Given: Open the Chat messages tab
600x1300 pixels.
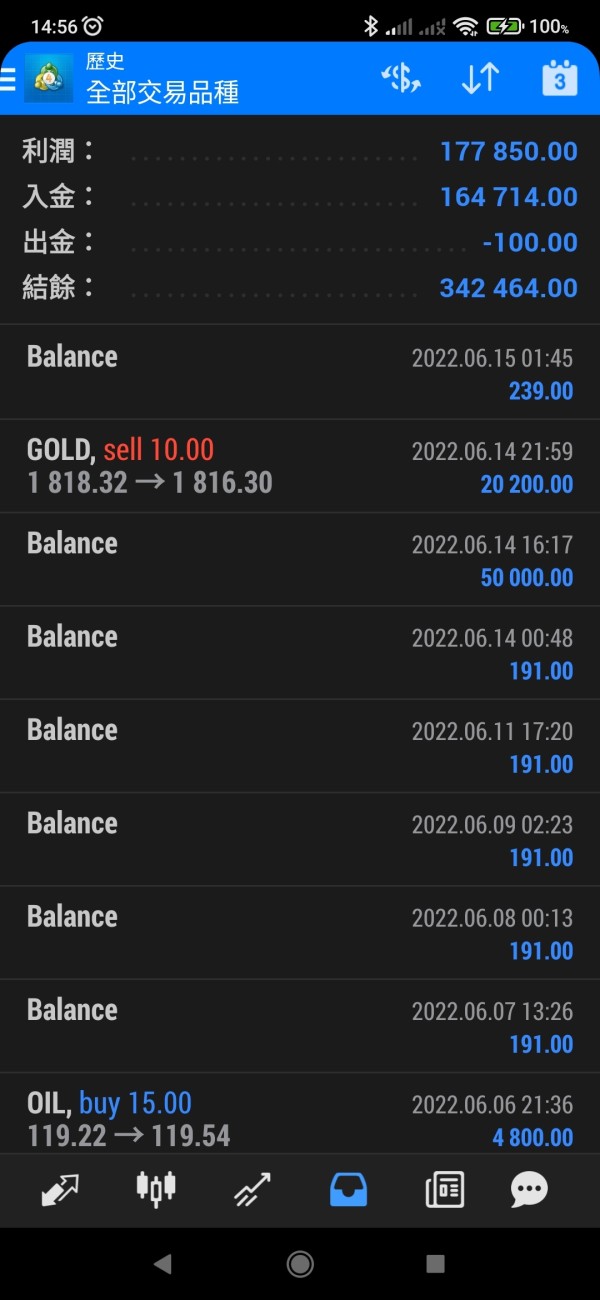Looking at the screenshot, I should (529, 1189).
